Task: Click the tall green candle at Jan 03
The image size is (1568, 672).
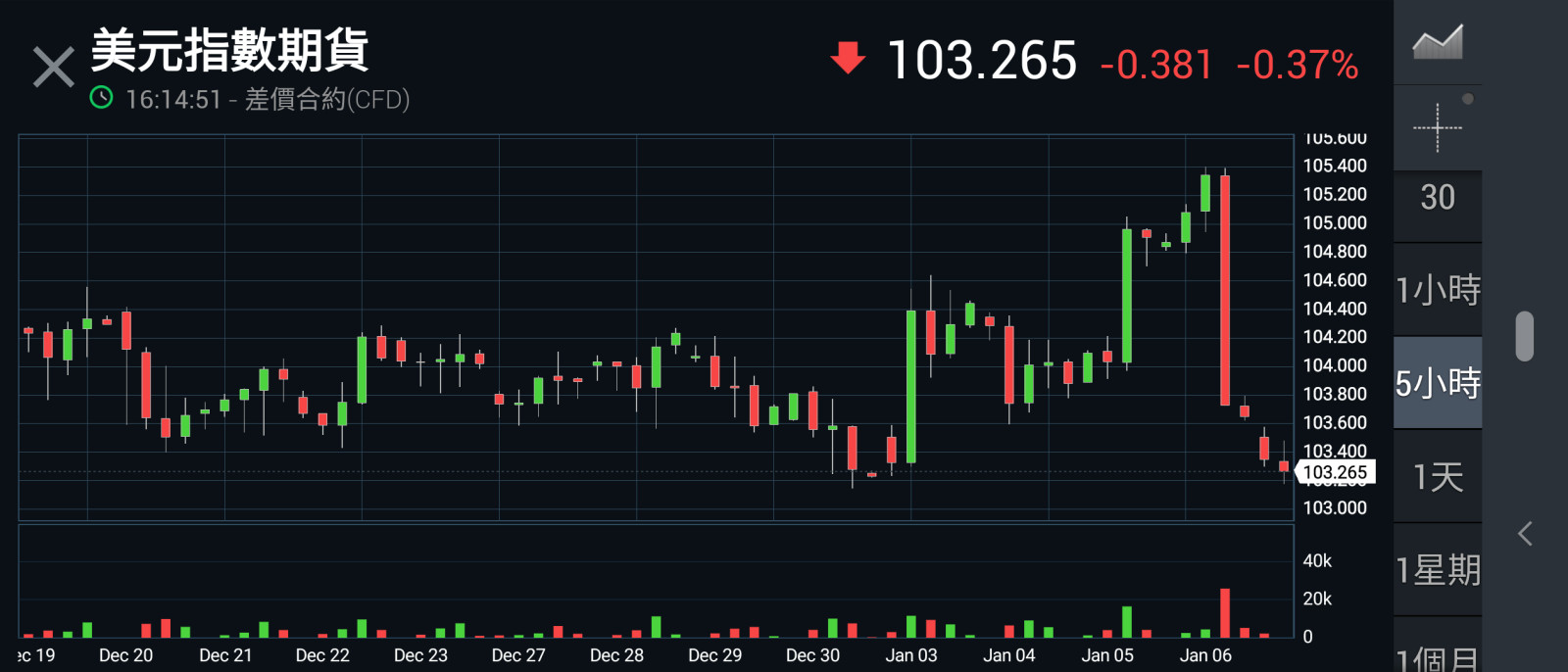Action: click(x=911, y=386)
